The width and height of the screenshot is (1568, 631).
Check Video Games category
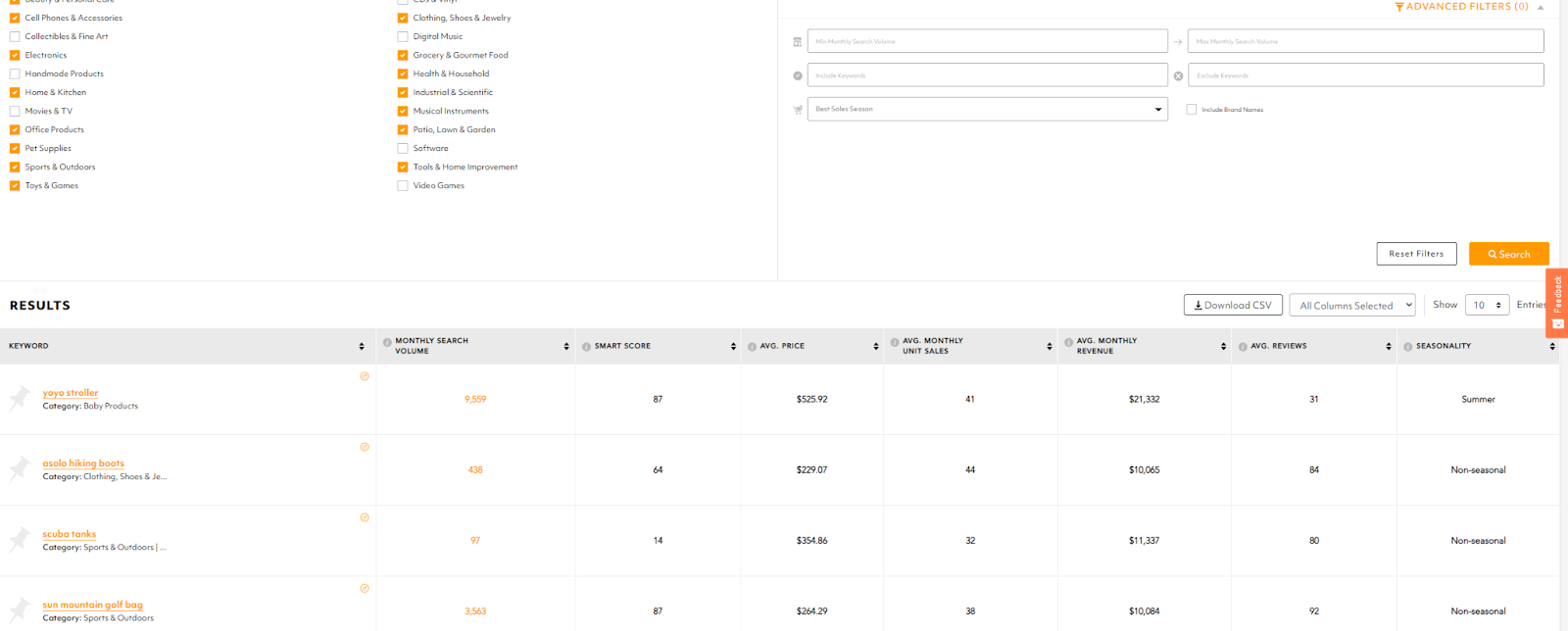click(403, 185)
